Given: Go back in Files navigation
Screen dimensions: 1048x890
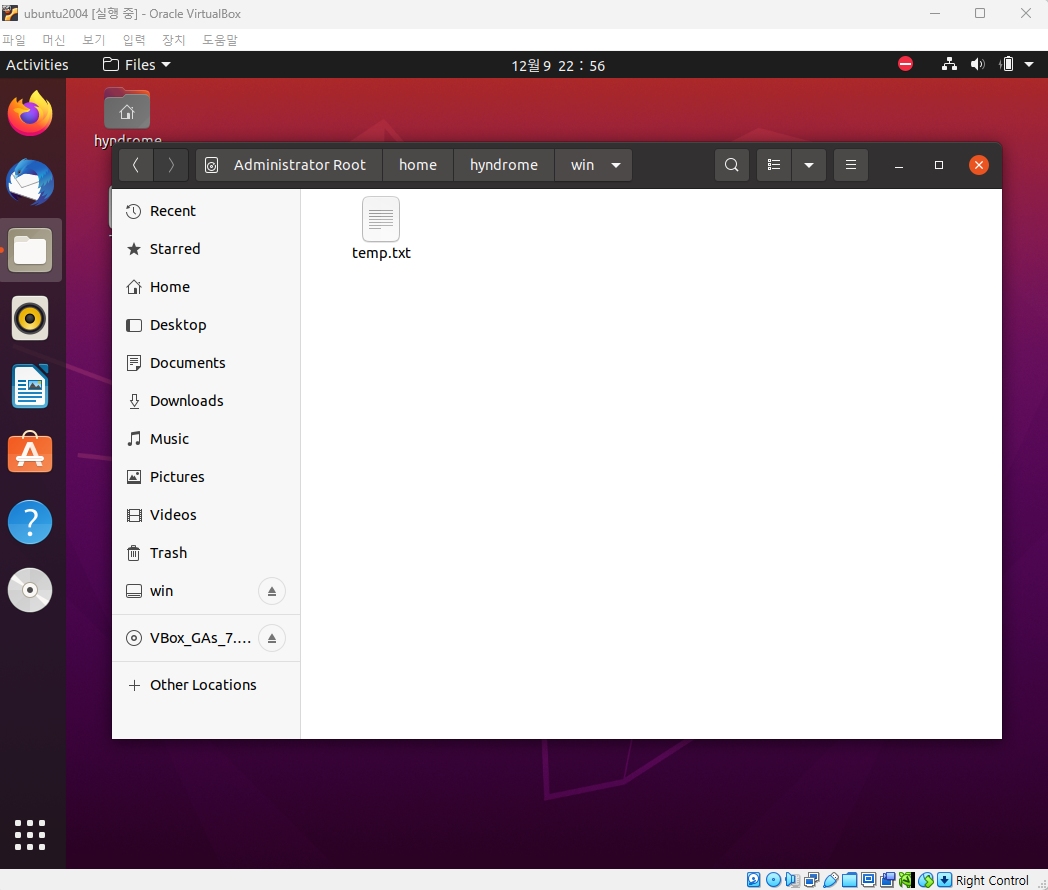Looking at the screenshot, I should point(136,165).
